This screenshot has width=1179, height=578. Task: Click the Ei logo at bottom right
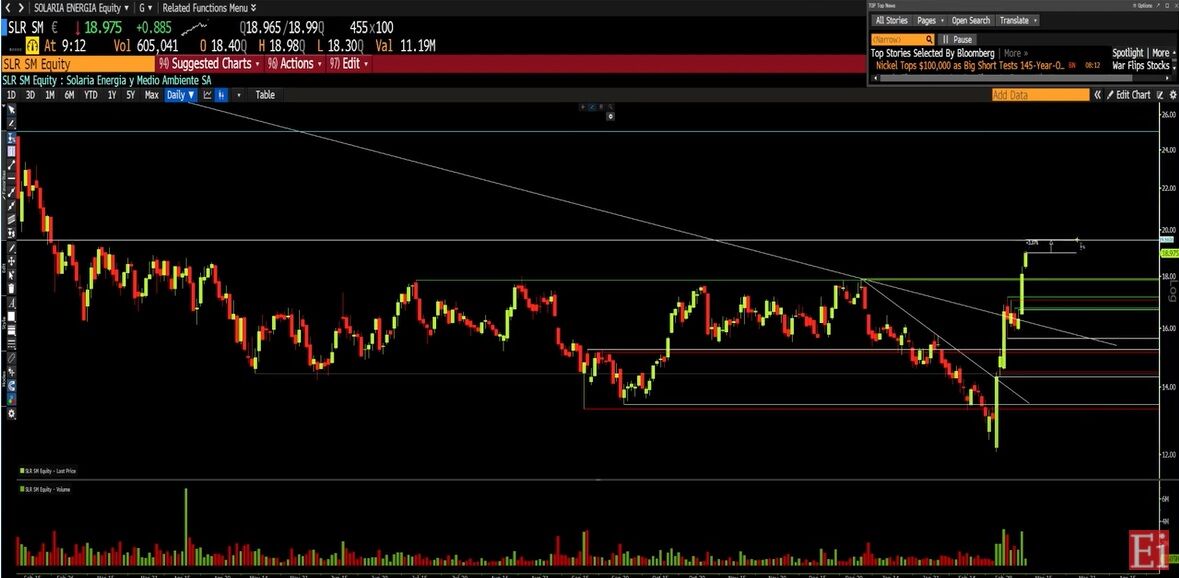click(x=1149, y=549)
